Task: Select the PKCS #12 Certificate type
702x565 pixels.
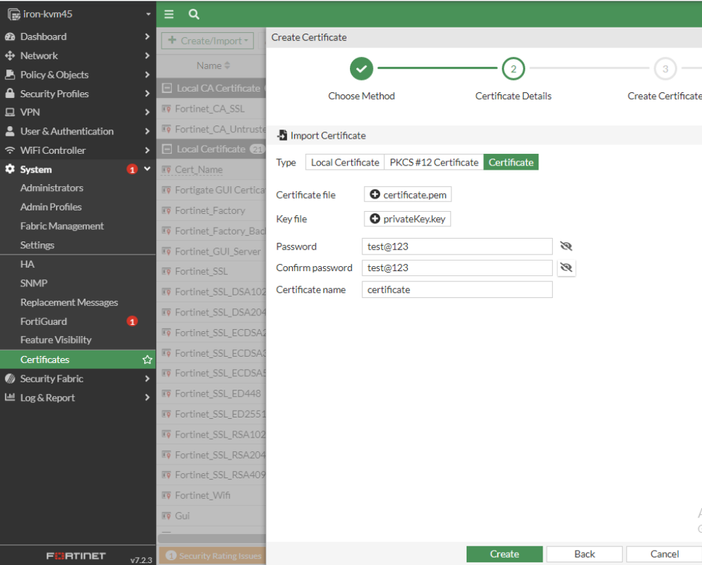Action: [434, 162]
